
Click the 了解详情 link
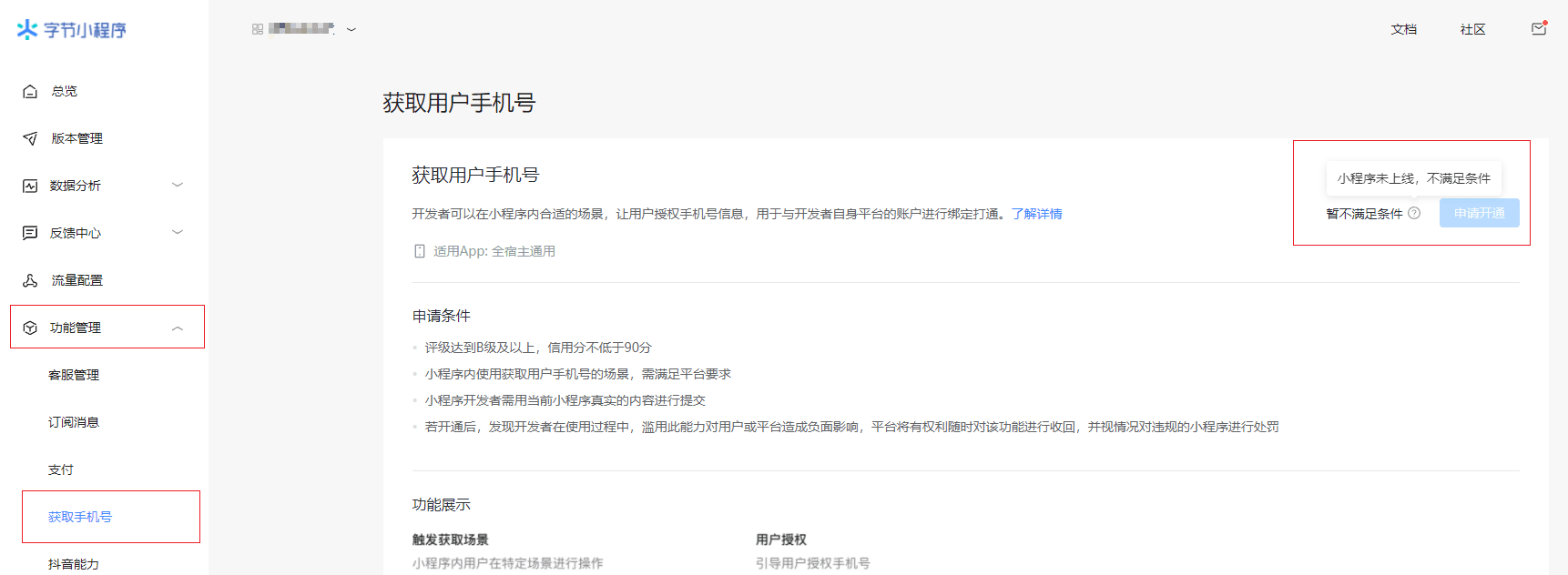click(1037, 214)
